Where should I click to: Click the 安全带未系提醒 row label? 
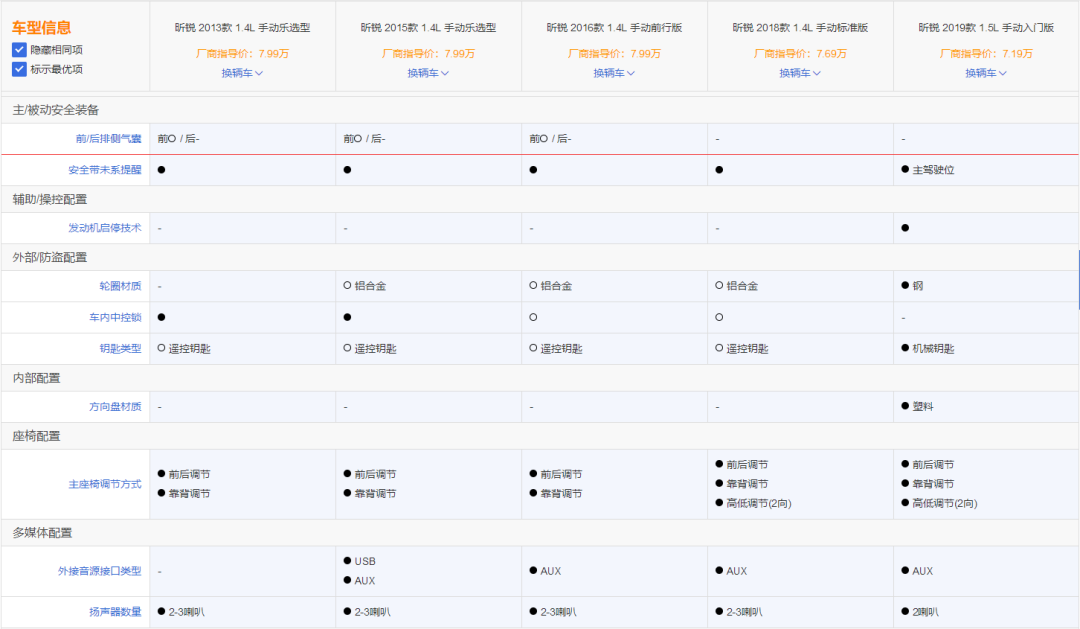coord(105,169)
